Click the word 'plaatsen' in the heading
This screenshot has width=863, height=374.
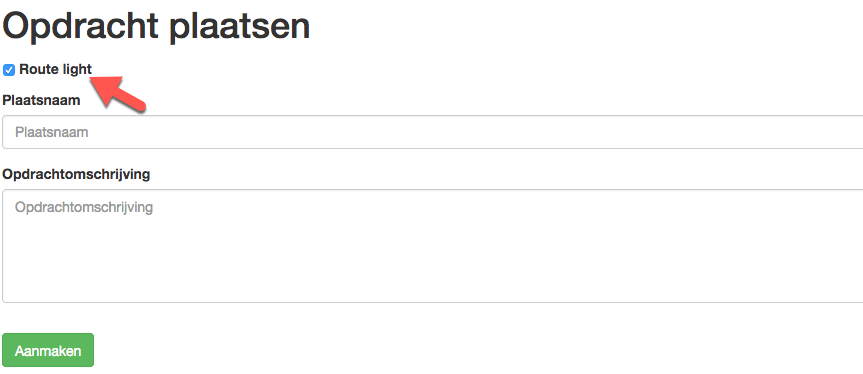(x=240, y=26)
